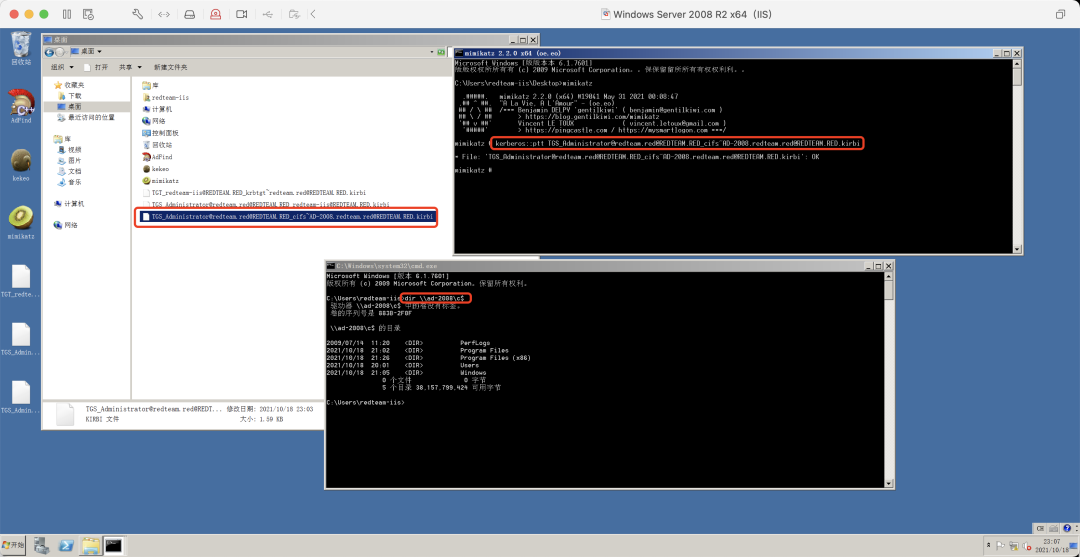Viewport: 1080px width, 557px height.
Task: Select the Recycle Bin desktop icon
Action: 21,48
